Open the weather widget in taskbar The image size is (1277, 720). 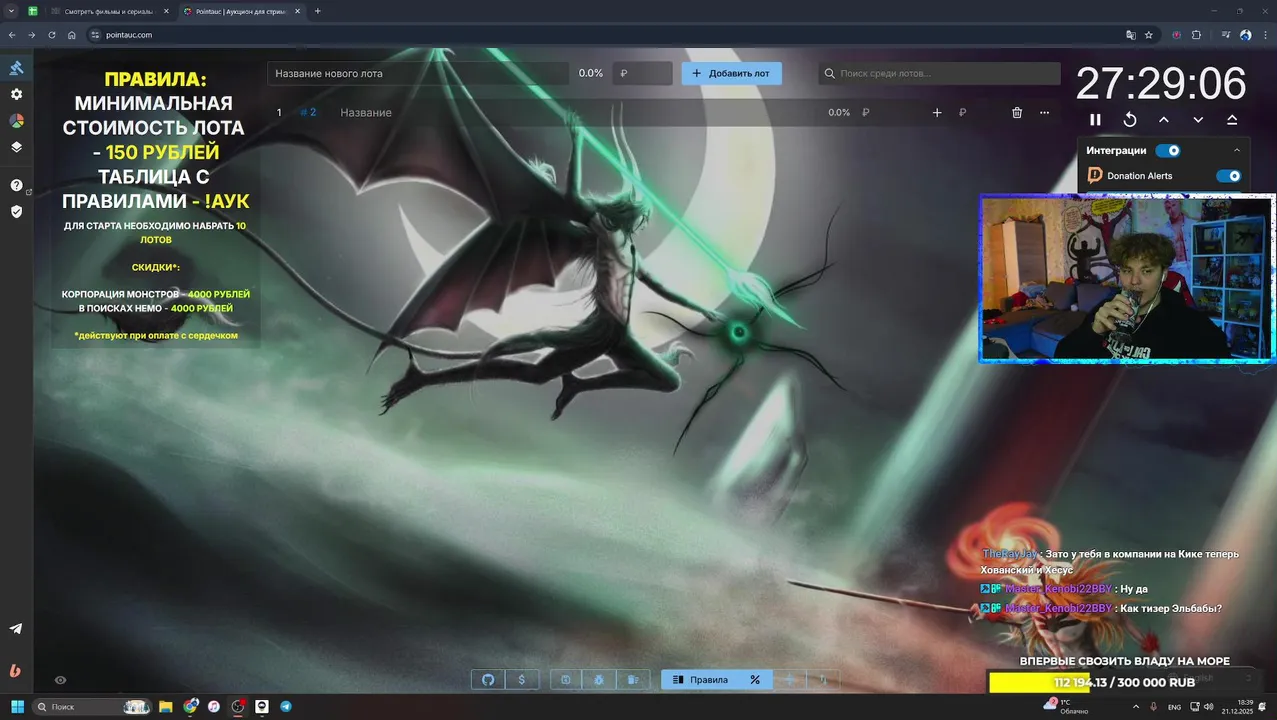pyautogui.click(x=1067, y=706)
